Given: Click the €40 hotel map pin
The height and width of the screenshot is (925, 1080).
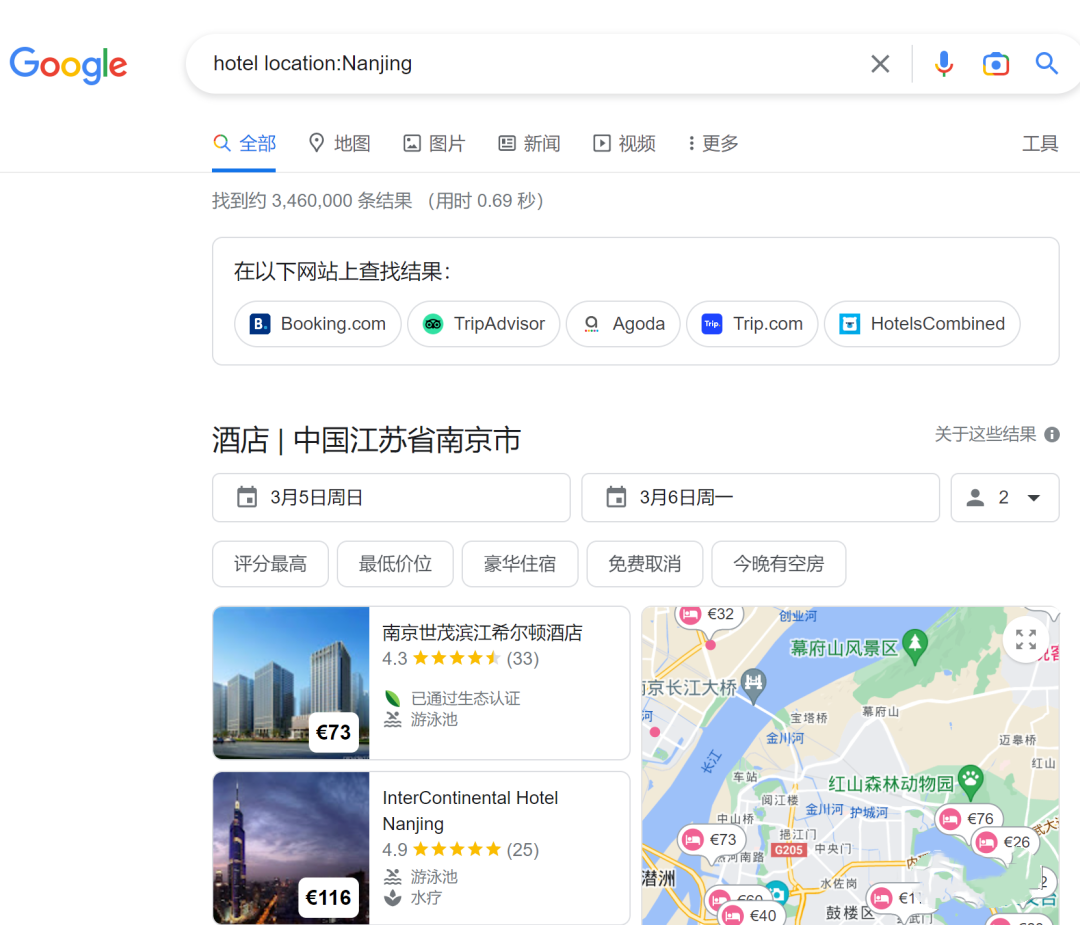Looking at the screenshot, I should 750,915.
